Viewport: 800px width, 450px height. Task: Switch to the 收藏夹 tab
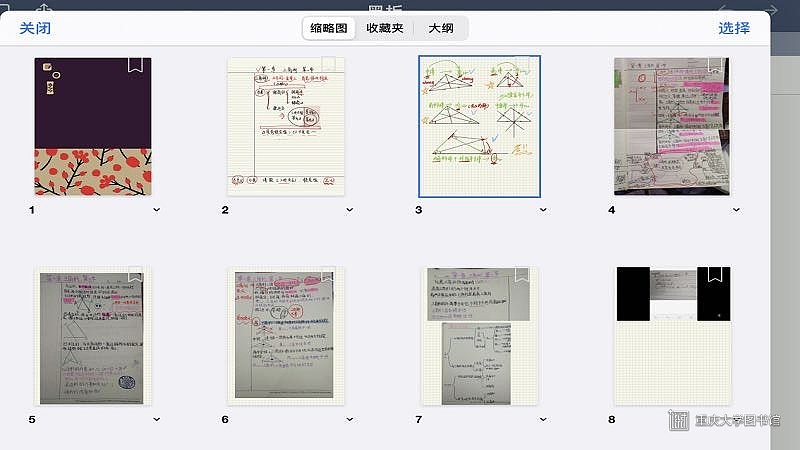(x=385, y=28)
